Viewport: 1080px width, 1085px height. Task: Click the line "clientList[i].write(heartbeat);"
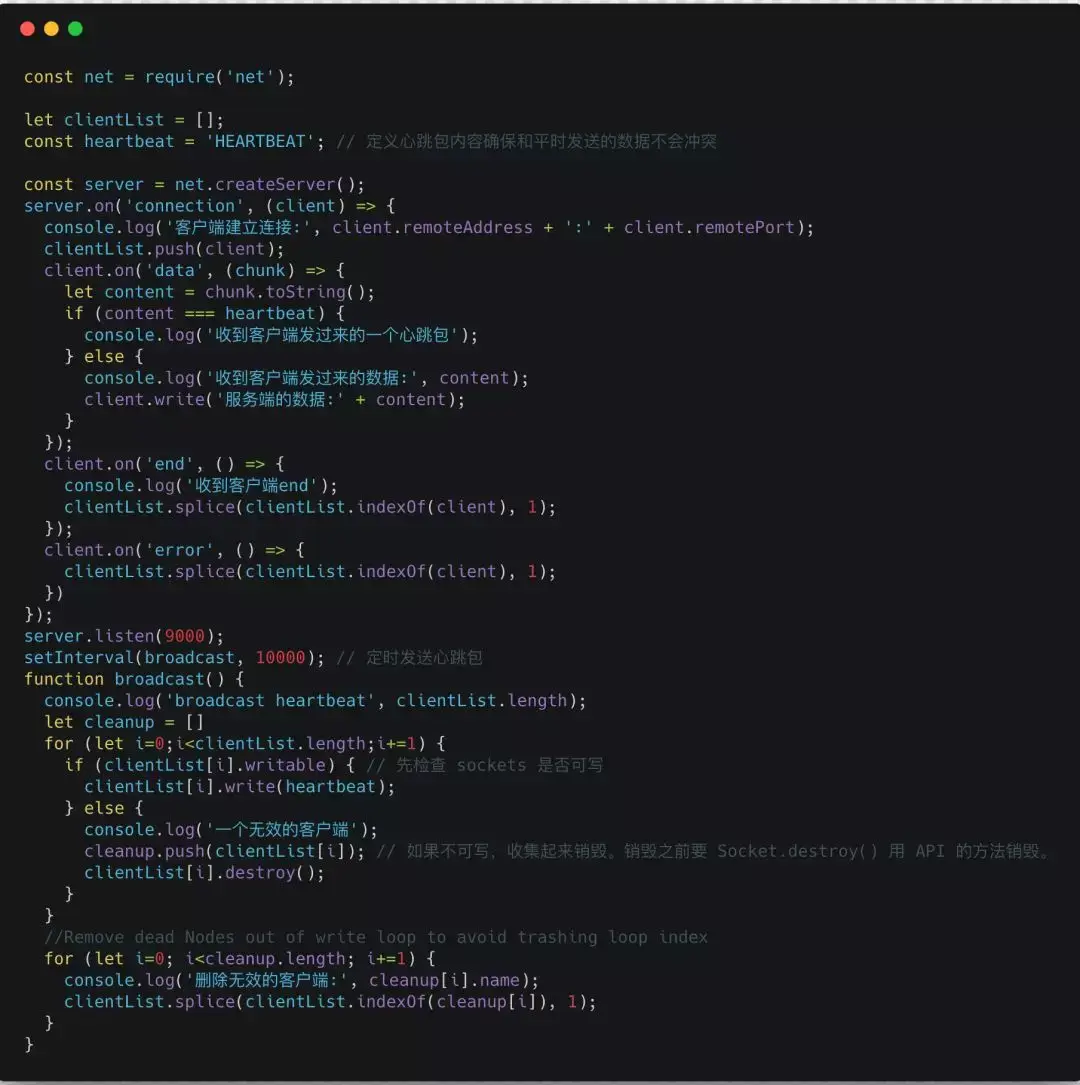(239, 786)
